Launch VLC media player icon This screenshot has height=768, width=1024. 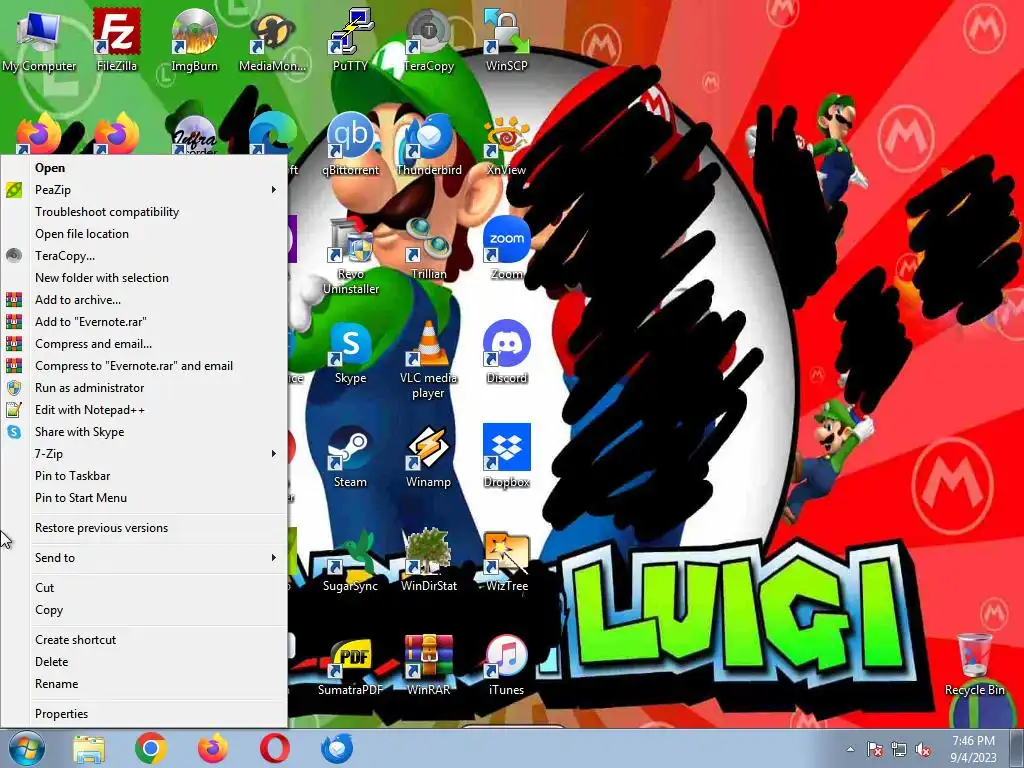pyautogui.click(x=428, y=360)
